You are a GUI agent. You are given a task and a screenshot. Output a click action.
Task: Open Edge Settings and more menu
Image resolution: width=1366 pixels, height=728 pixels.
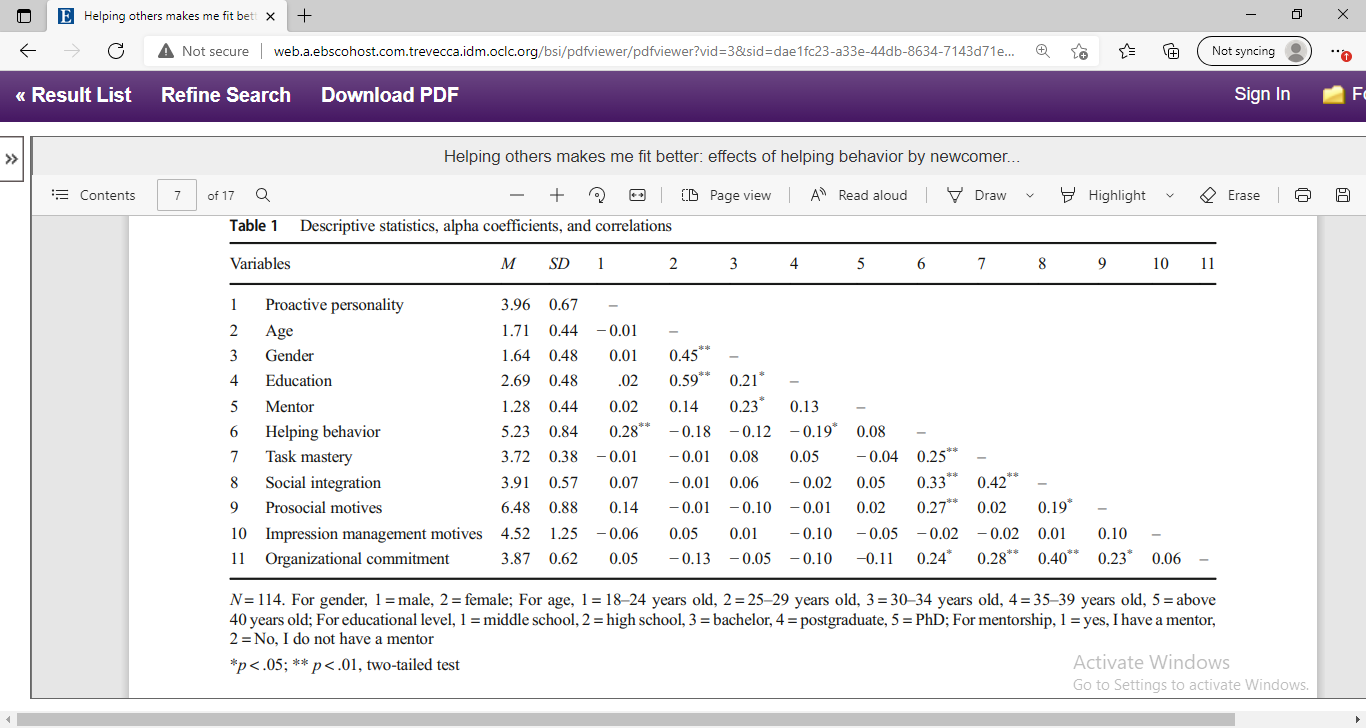point(1341,51)
